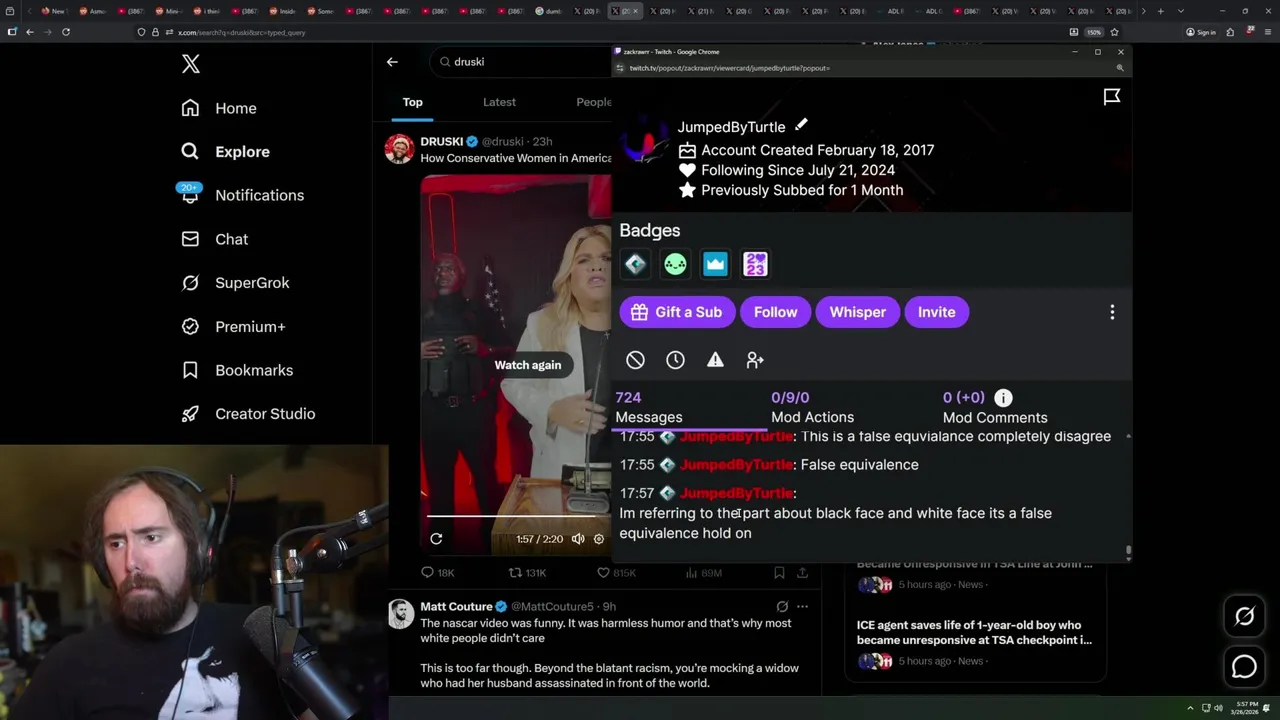Timeout the user with the clock icon

click(675, 360)
